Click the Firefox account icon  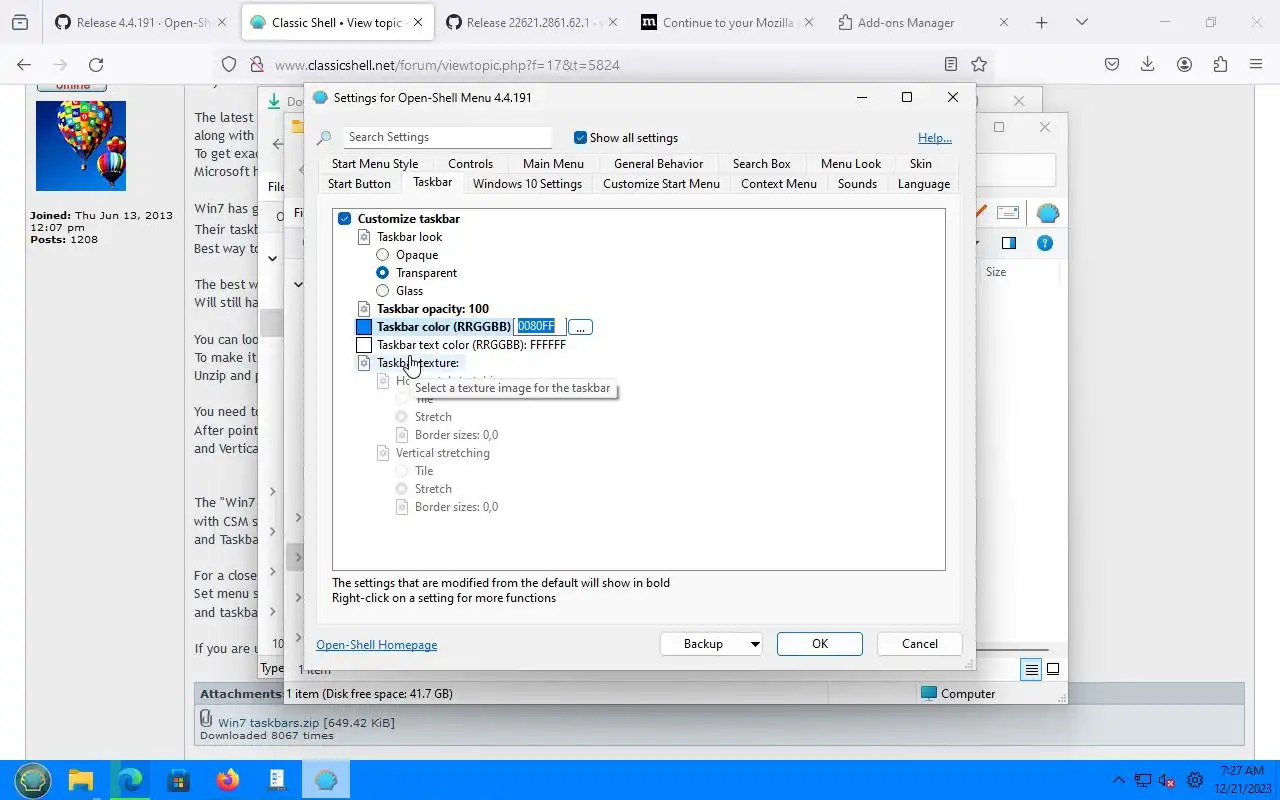1184,64
